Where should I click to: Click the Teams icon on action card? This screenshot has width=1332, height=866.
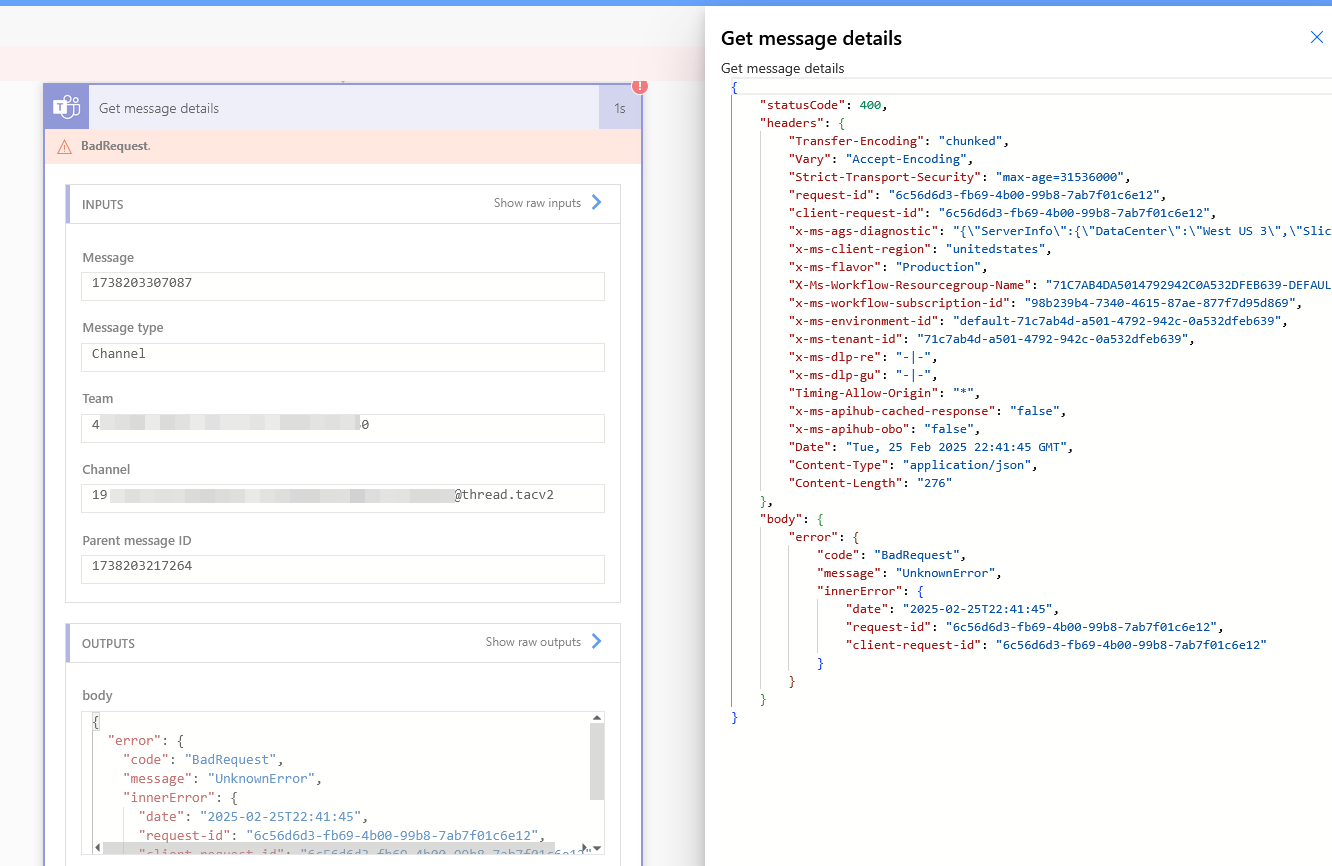click(67, 107)
